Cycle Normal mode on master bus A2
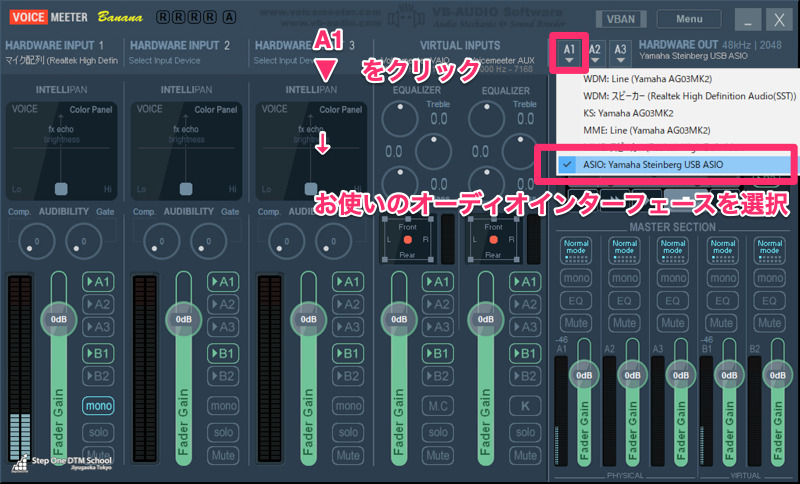Image resolution: width=800 pixels, height=484 pixels. 624,250
